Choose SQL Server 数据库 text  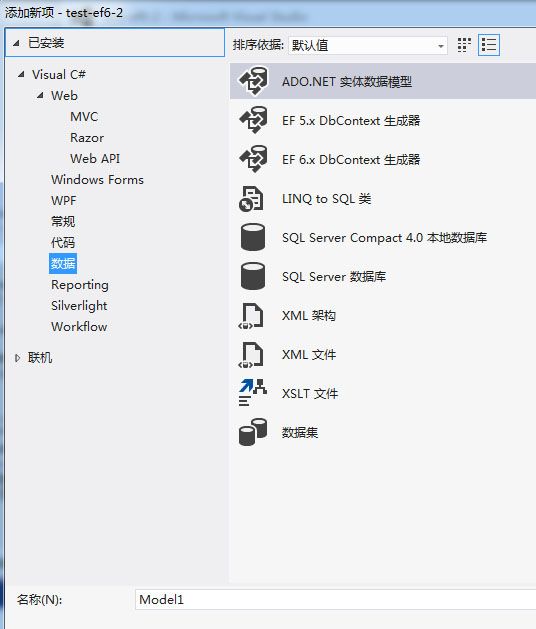(x=334, y=276)
